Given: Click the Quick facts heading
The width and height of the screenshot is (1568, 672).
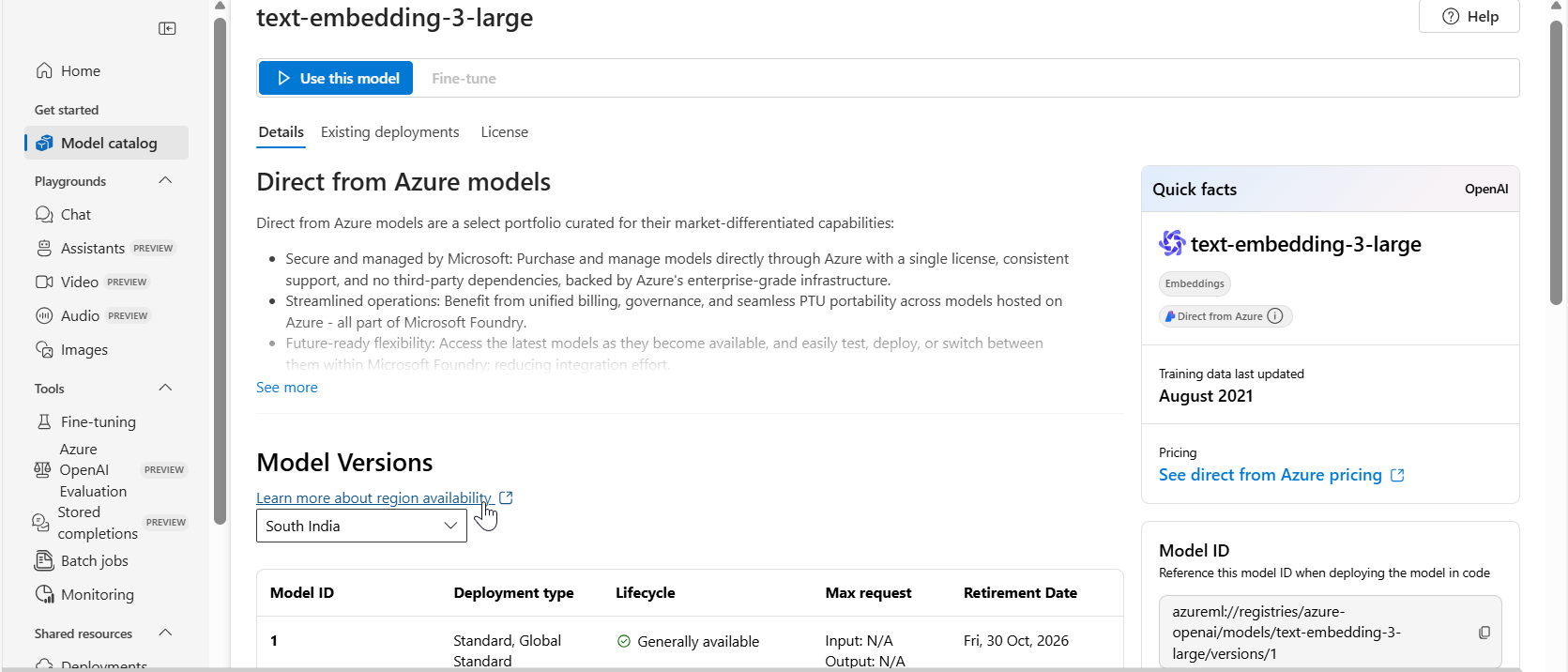Looking at the screenshot, I should [1195, 190].
